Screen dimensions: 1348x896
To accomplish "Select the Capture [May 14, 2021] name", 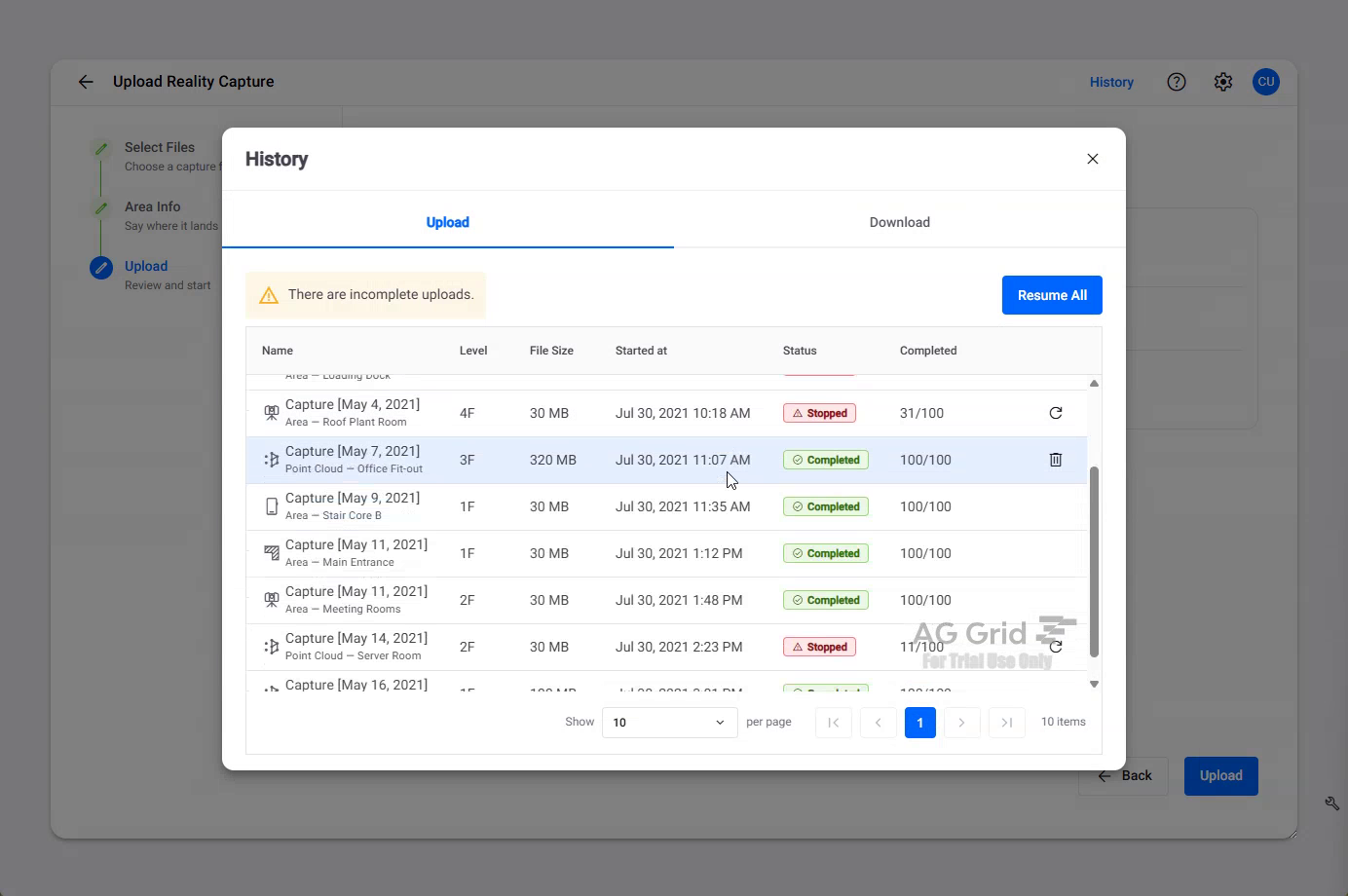I will click(x=356, y=638).
